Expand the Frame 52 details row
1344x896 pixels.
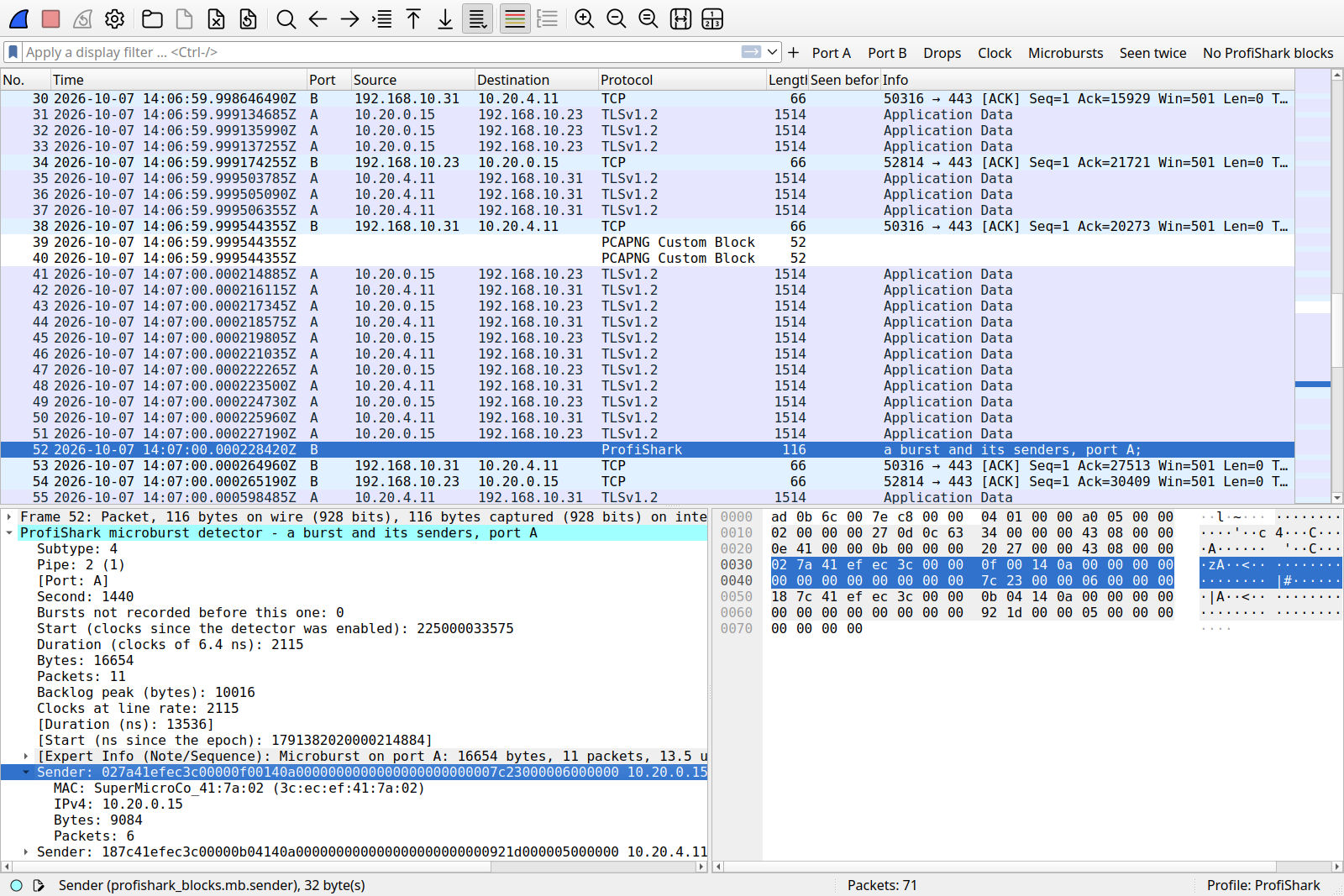9,517
